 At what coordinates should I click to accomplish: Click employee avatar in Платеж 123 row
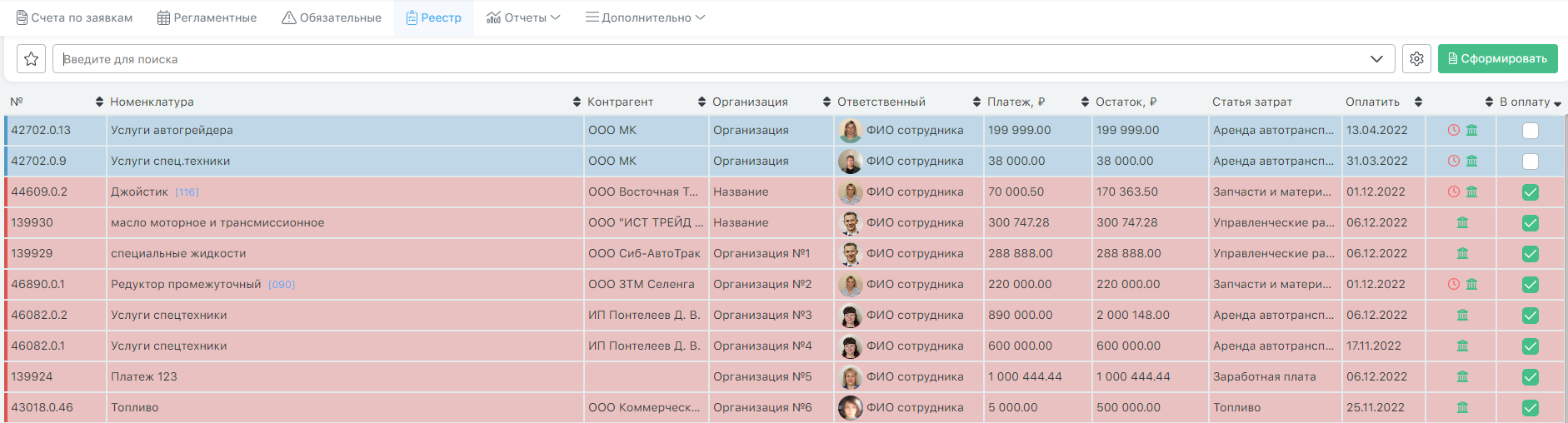click(x=850, y=376)
